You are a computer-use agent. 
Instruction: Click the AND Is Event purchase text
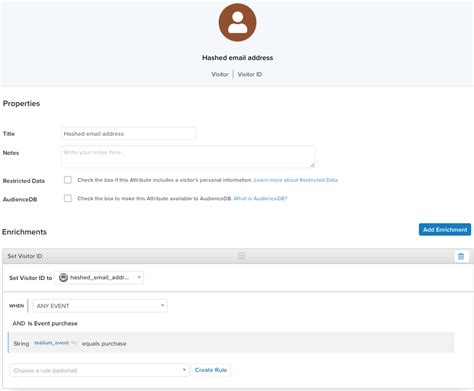(x=45, y=323)
